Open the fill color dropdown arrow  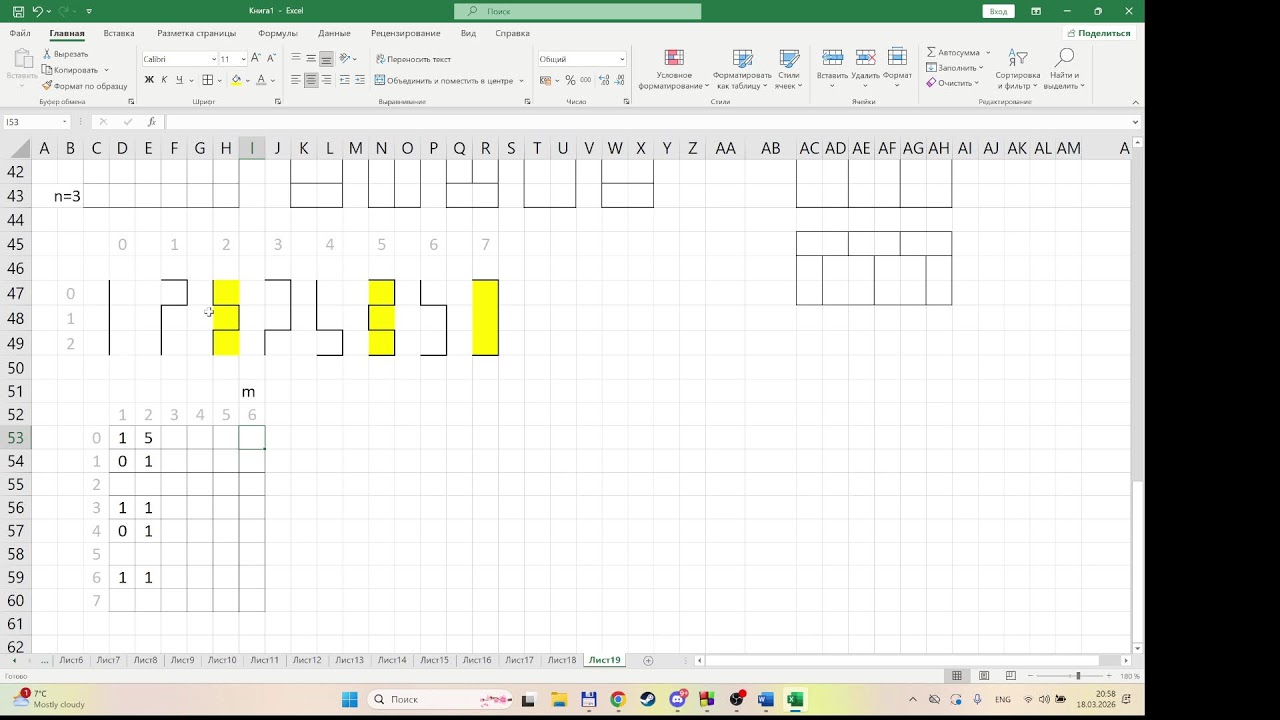coord(247,80)
